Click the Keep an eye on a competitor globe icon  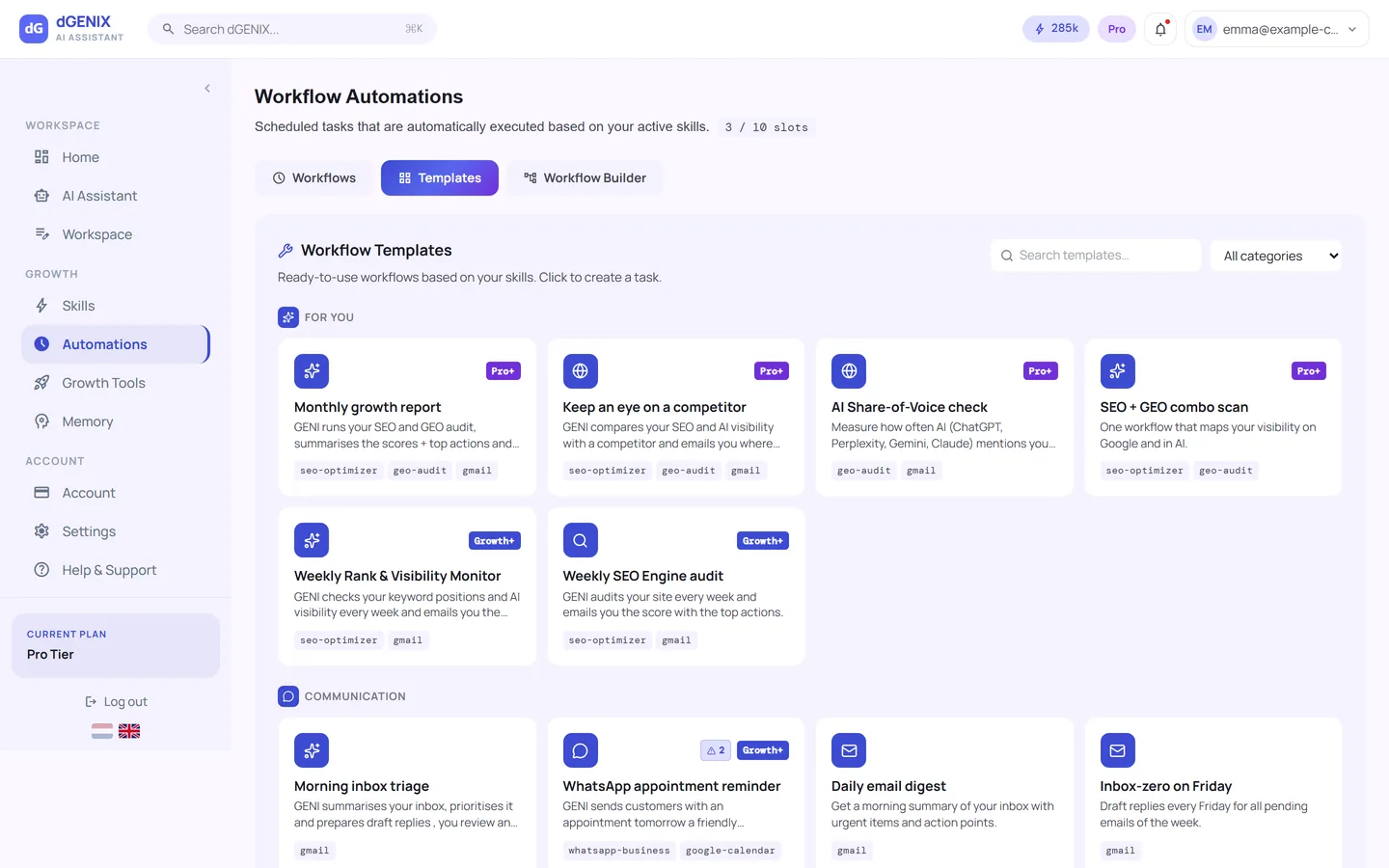click(x=581, y=371)
